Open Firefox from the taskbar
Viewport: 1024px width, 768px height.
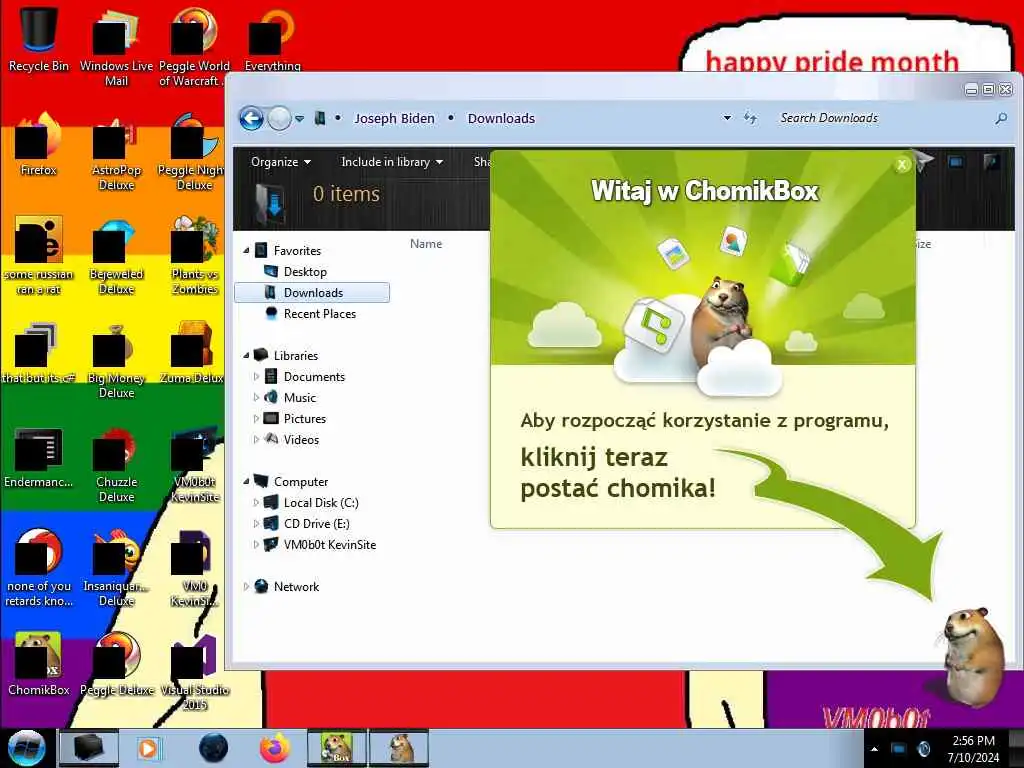(x=275, y=748)
